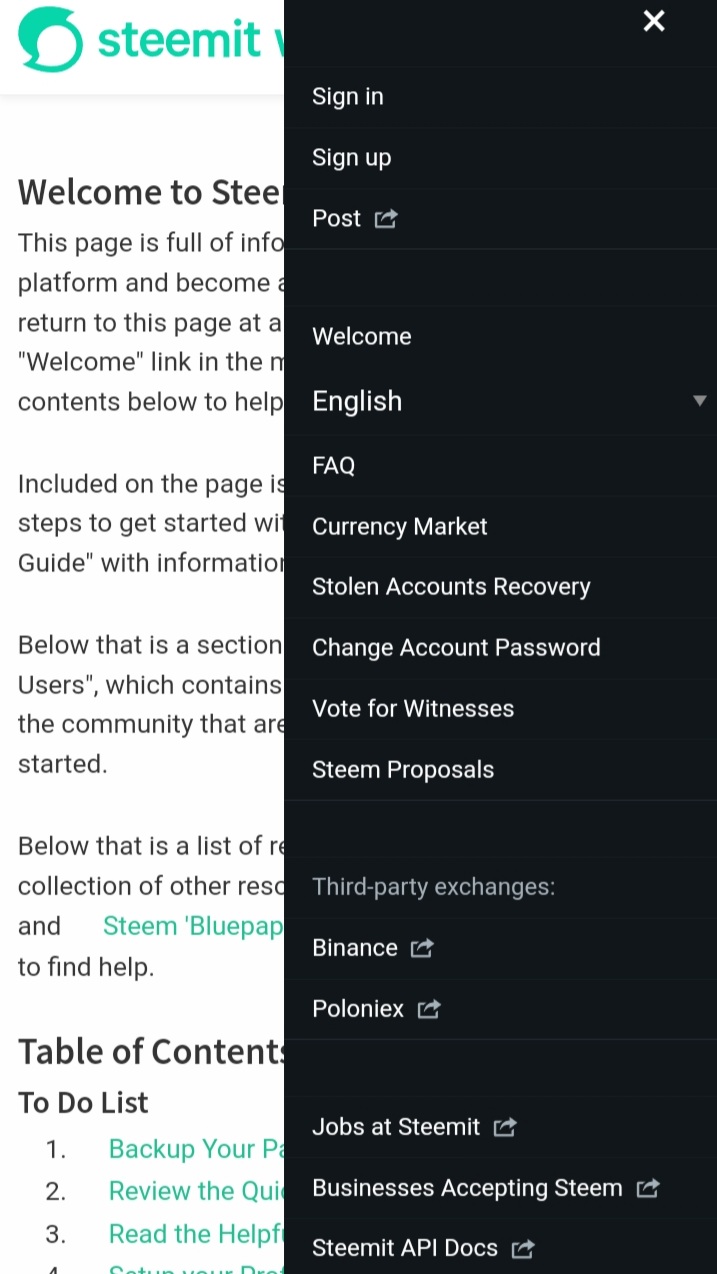Open the FAQ menu entry
Screen dimensions: 717x1274
point(333,465)
